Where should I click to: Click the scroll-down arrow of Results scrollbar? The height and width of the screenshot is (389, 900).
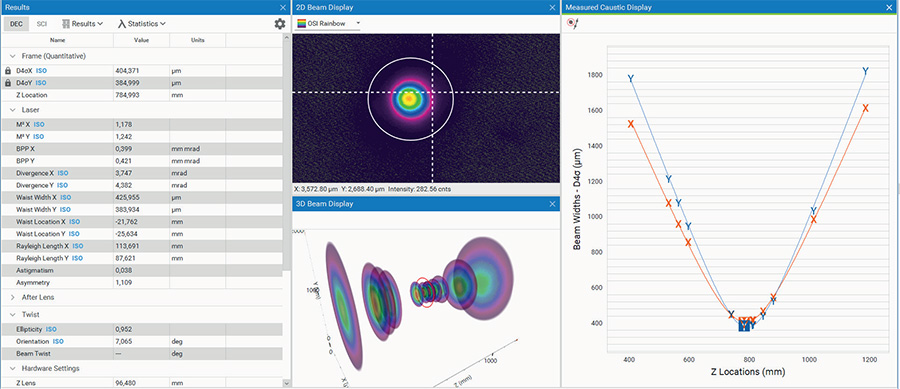[287, 383]
